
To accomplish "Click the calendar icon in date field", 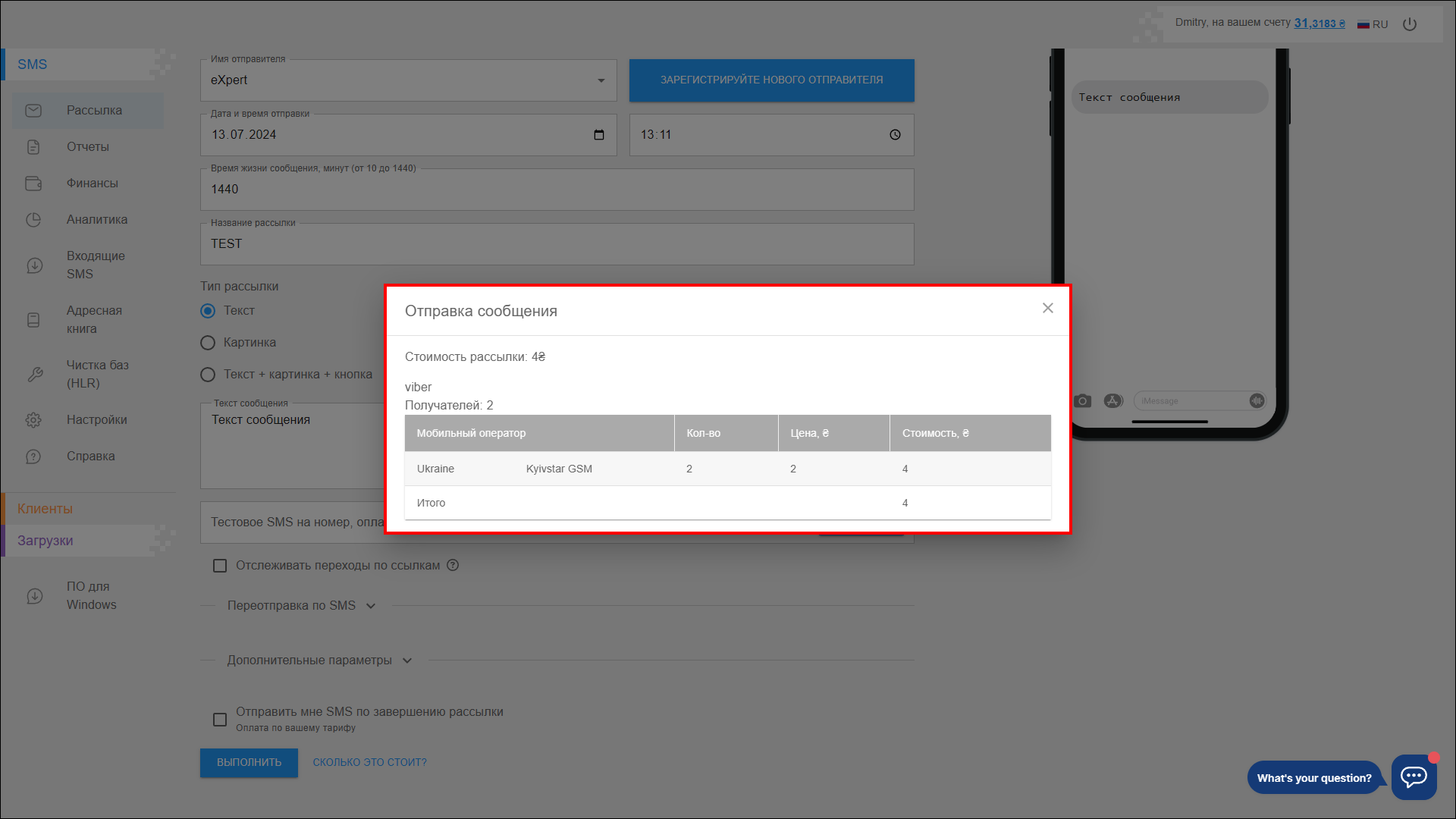I will coord(599,135).
